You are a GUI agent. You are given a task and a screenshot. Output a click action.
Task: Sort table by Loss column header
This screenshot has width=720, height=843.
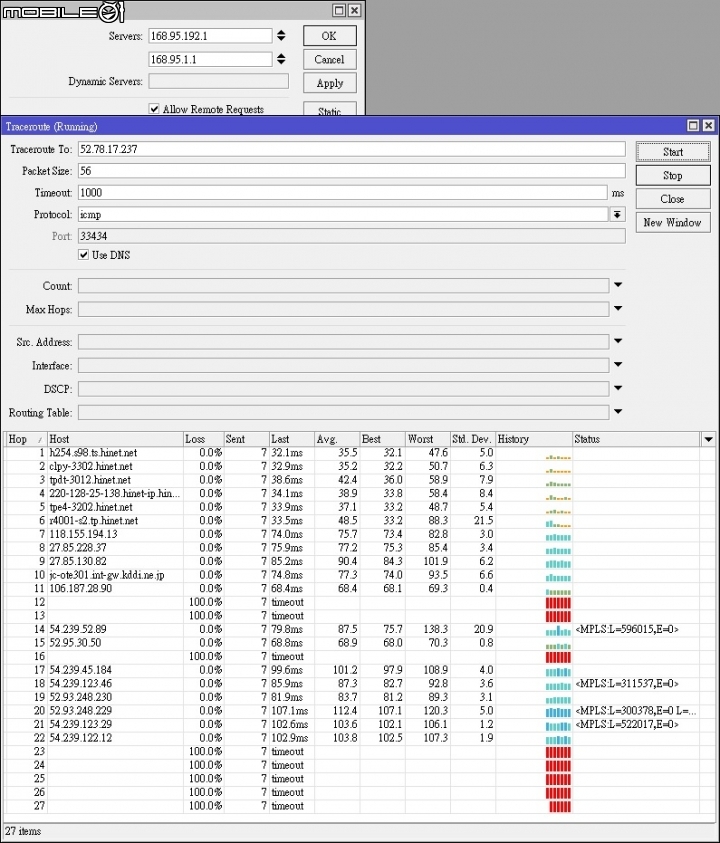tap(203, 439)
